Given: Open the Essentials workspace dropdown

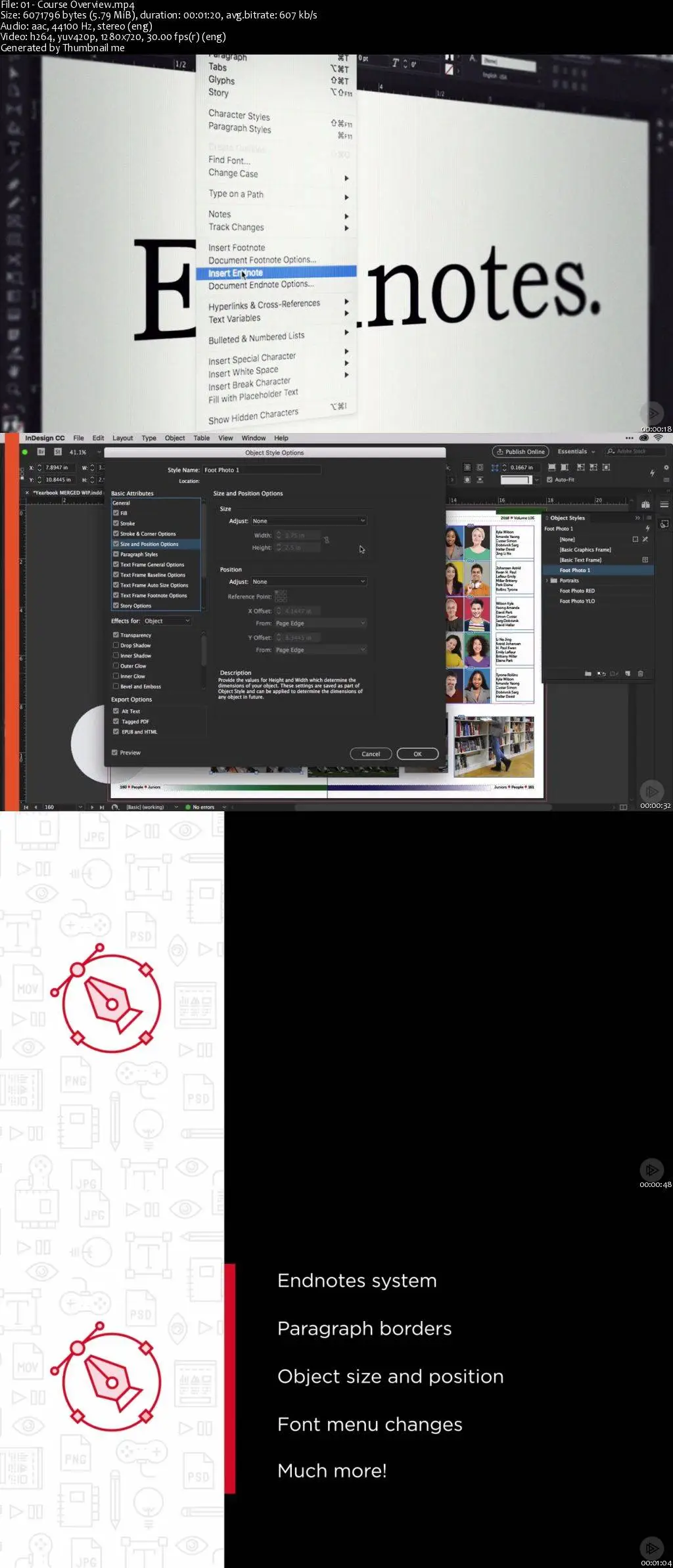Looking at the screenshot, I should tap(576, 451).
